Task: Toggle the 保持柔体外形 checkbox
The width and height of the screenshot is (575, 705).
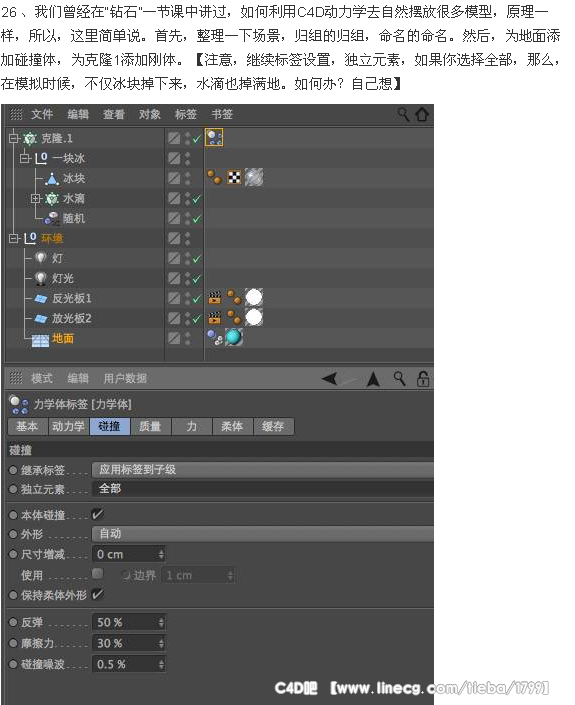Action: click(x=97, y=594)
